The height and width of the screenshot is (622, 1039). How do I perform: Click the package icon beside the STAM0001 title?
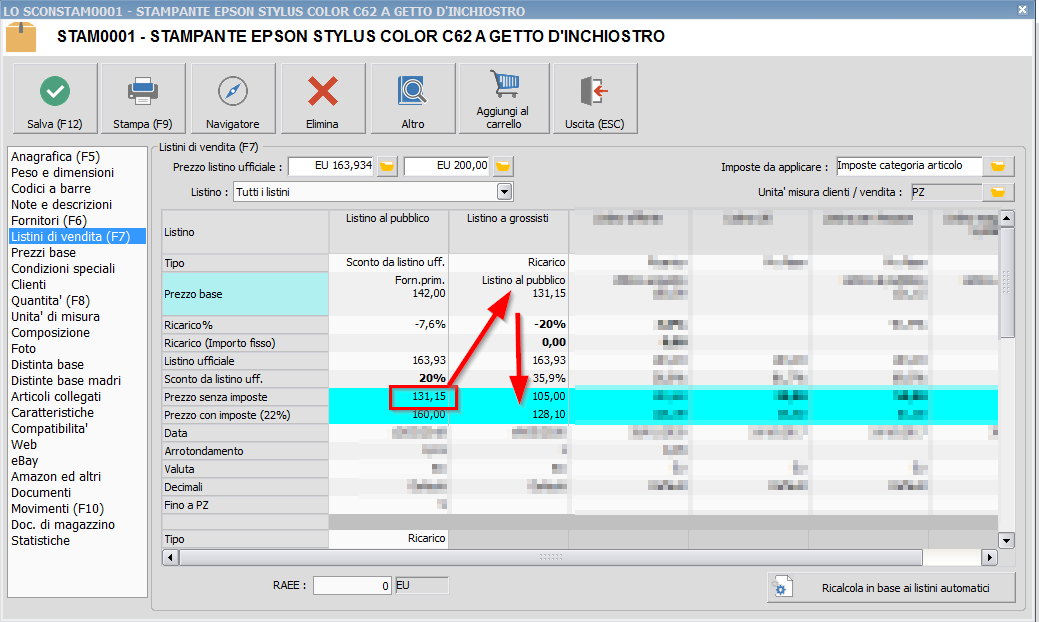(x=21, y=36)
